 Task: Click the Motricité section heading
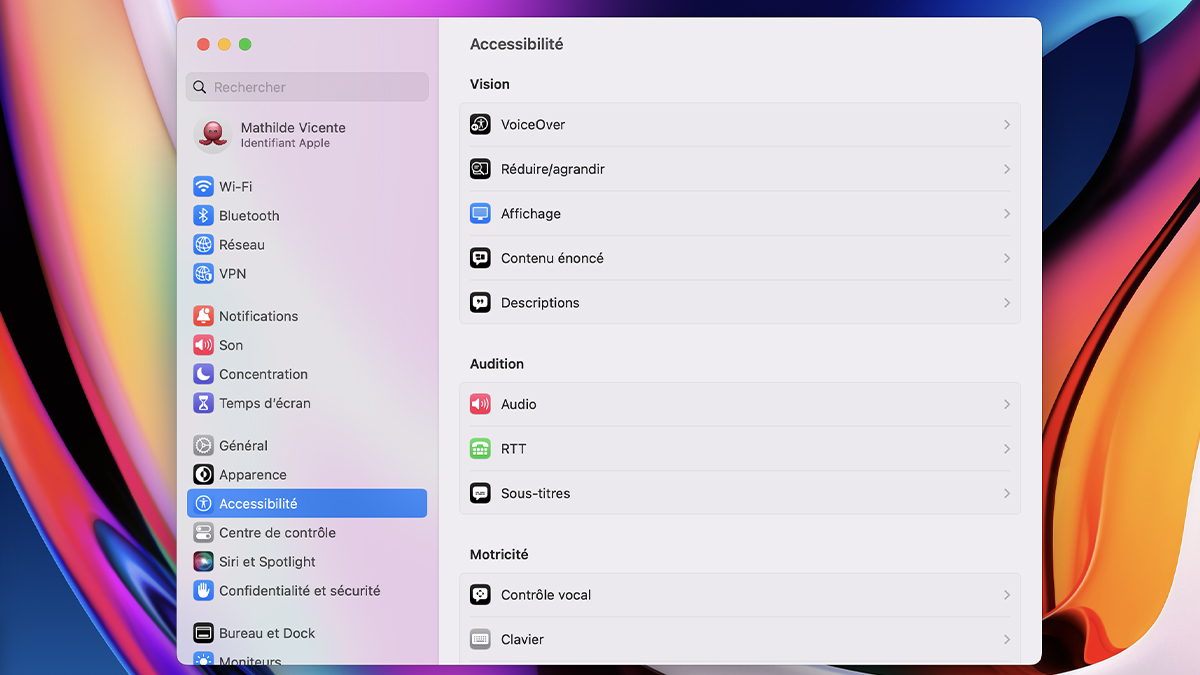click(499, 554)
